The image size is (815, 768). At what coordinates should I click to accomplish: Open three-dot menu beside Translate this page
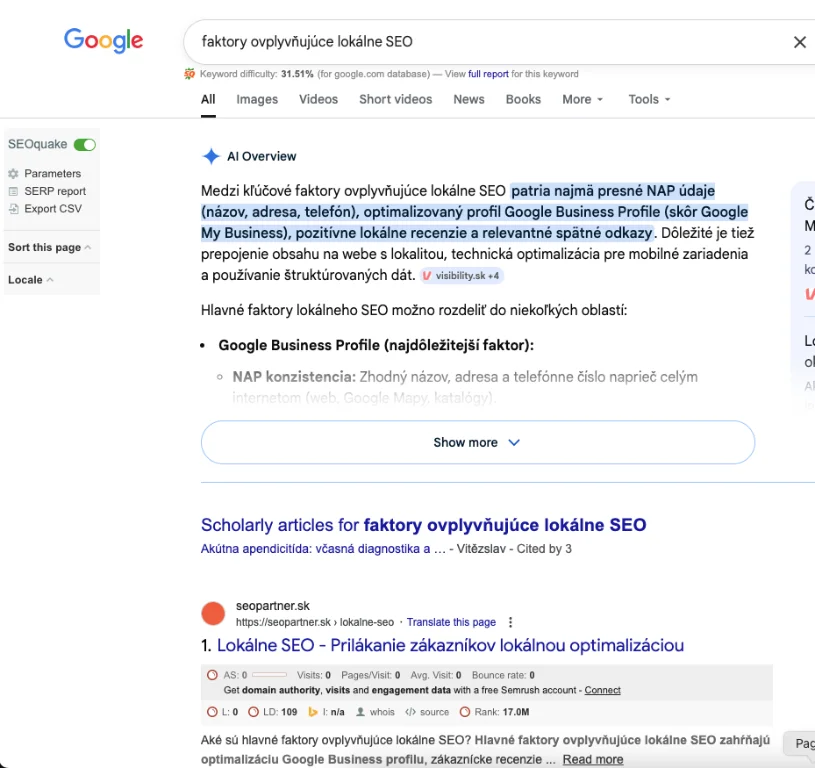point(511,622)
